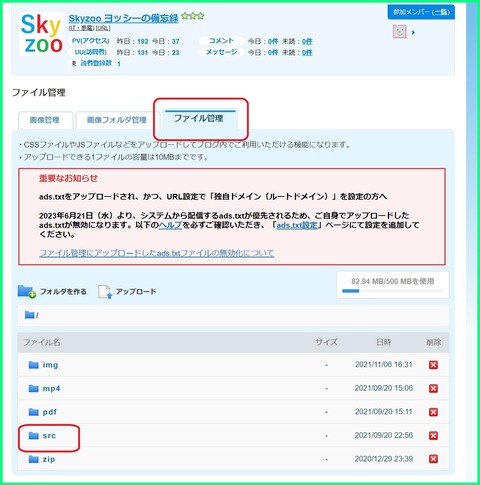The height and width of the screenshot is (485, 480).
Task: Open the zip folder name
Action: click(x=49, y=459)
